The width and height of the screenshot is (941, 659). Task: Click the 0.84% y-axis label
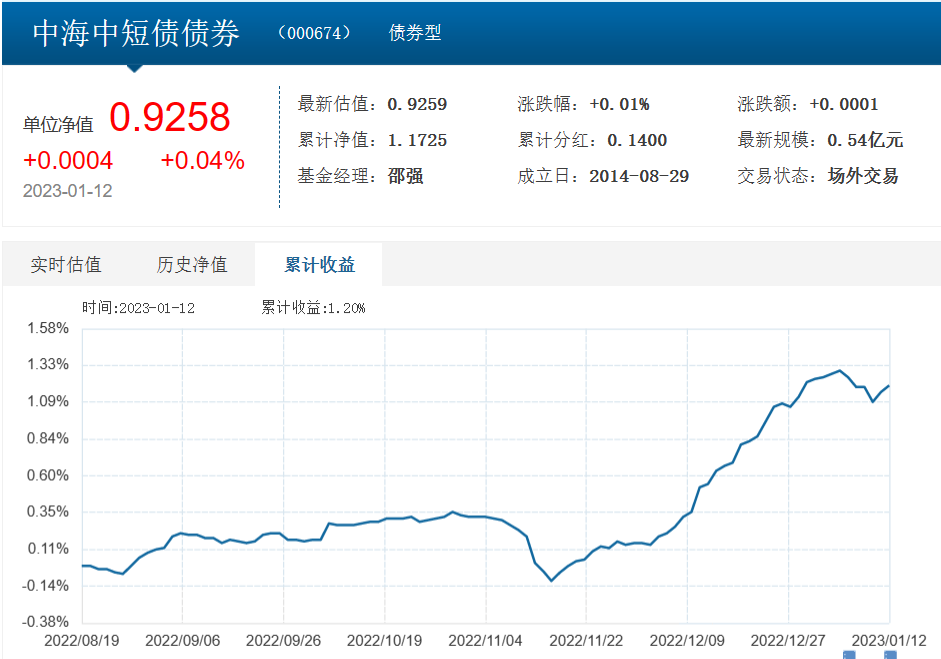click(x=48, y=438)
